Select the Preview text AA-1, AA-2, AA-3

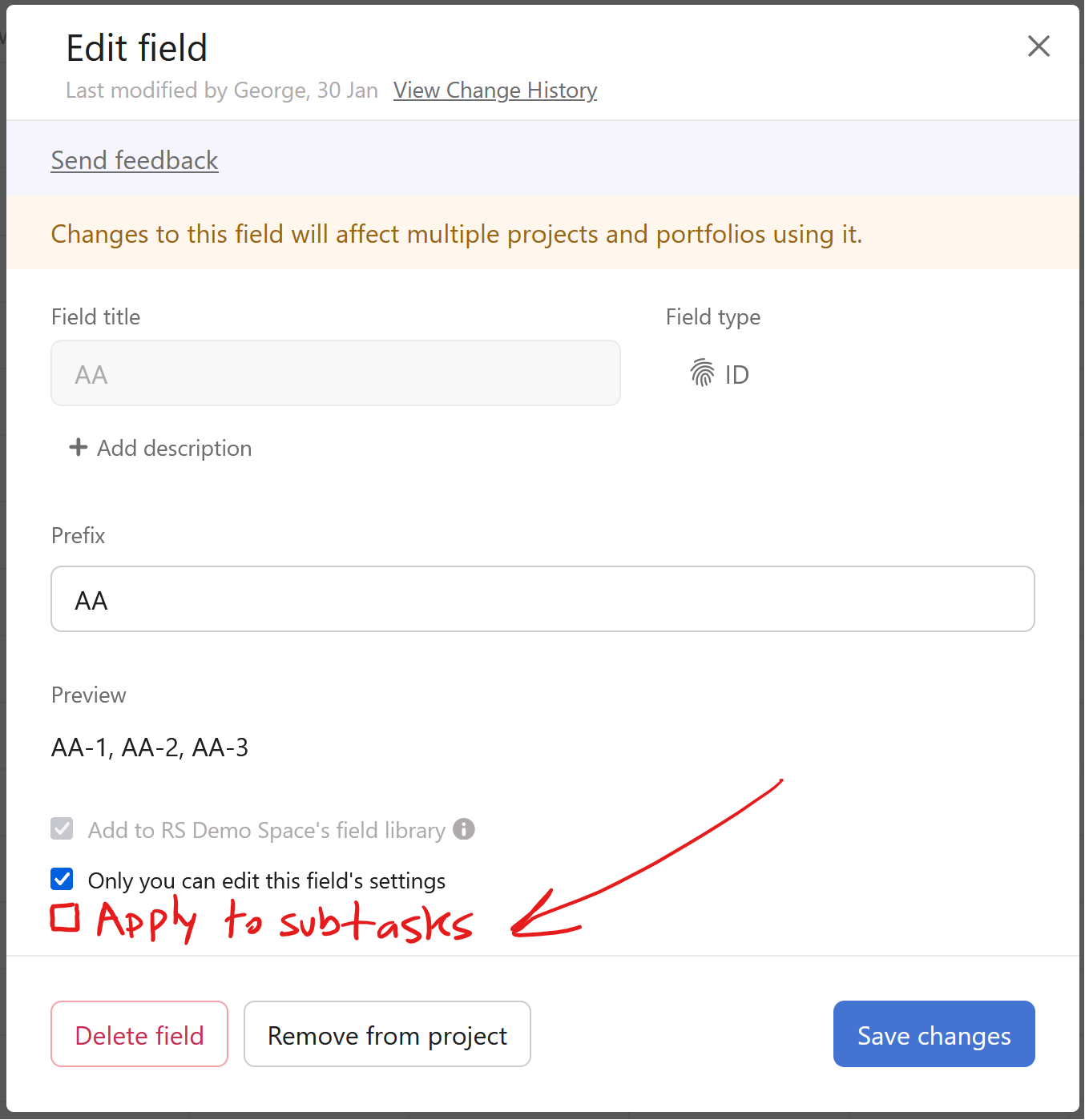(x=150, y=747)
